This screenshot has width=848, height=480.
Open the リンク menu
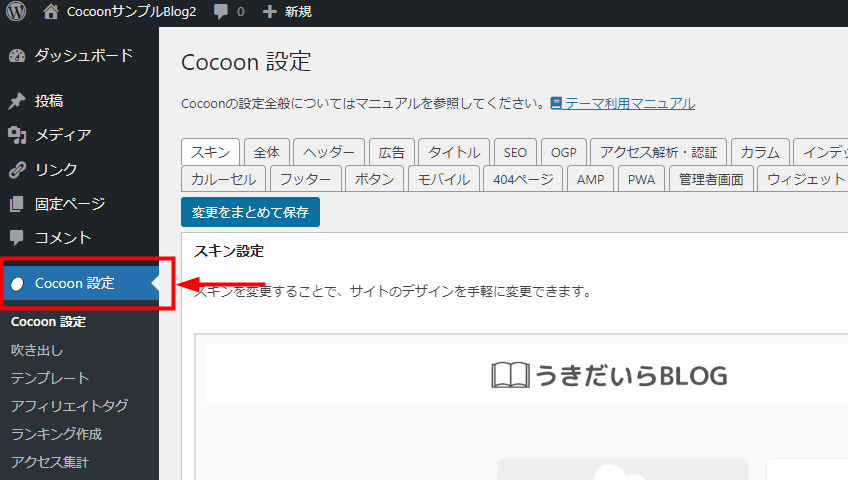point(56,170)
